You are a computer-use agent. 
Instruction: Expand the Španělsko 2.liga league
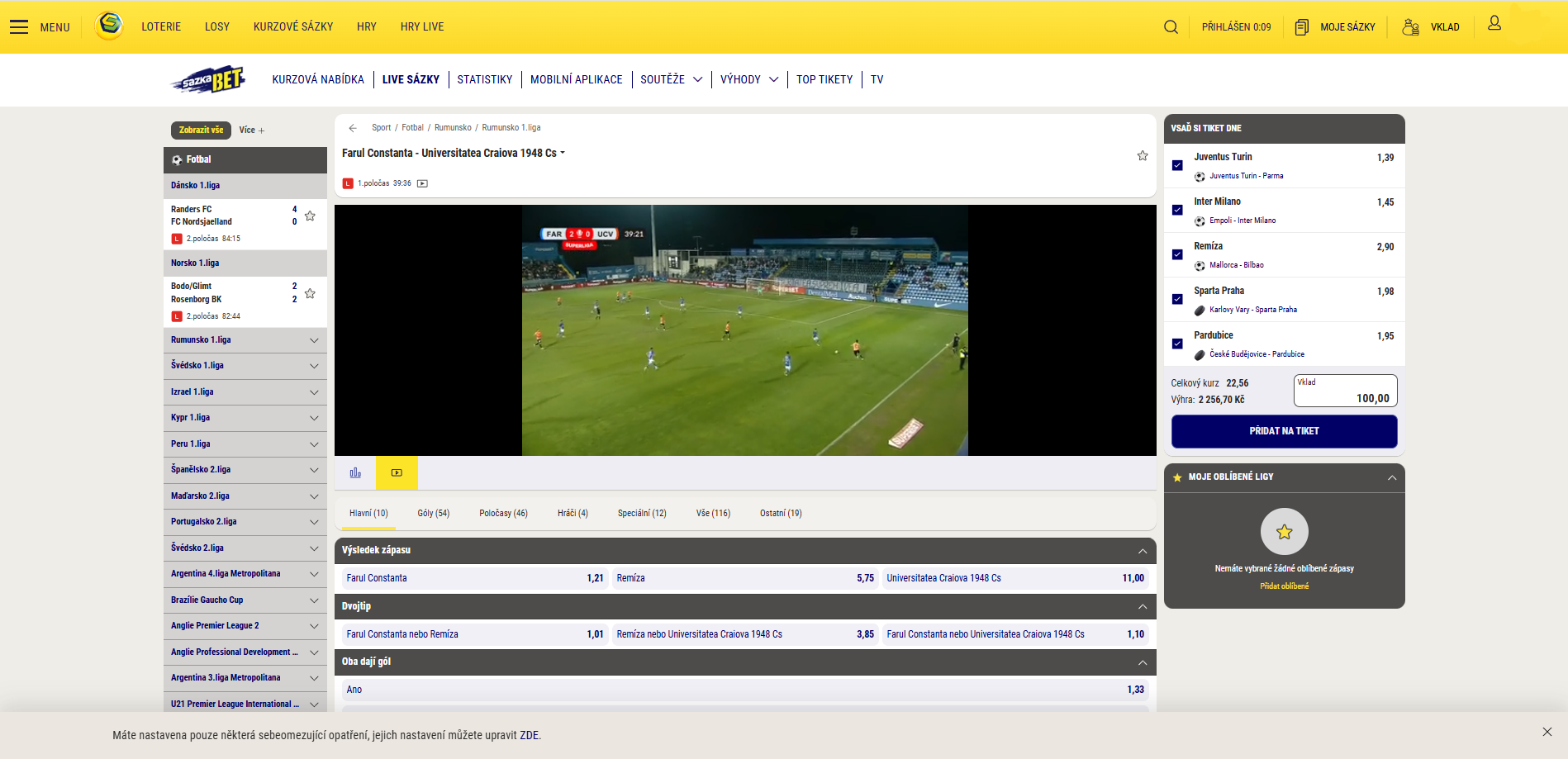point(245,470)
